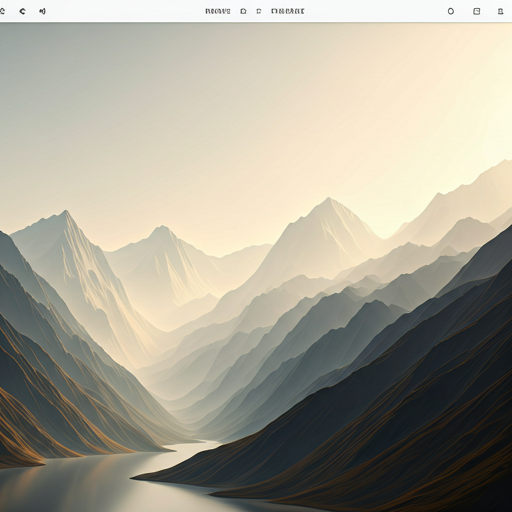Click the empty toolbar space between the left icons and center labels
Viewport: 512px width, 512px height.
125,11
